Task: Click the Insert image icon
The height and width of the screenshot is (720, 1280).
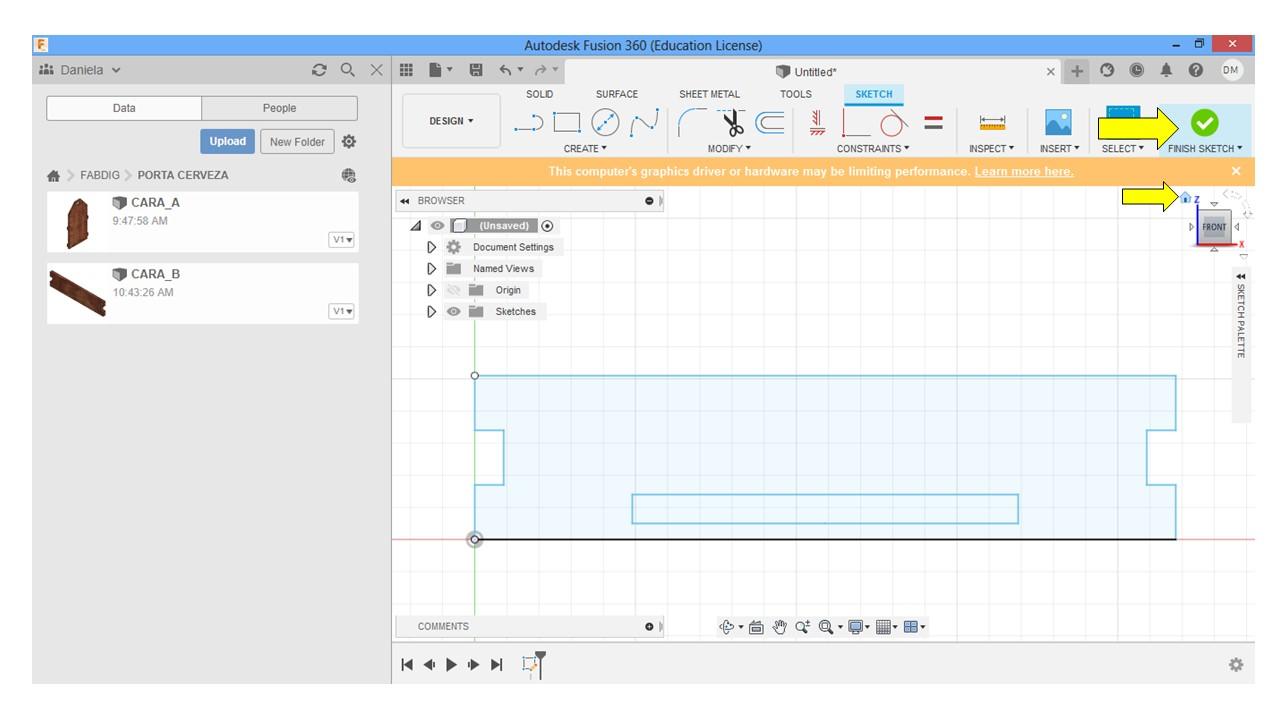Action: click(x=1058, y=122)
